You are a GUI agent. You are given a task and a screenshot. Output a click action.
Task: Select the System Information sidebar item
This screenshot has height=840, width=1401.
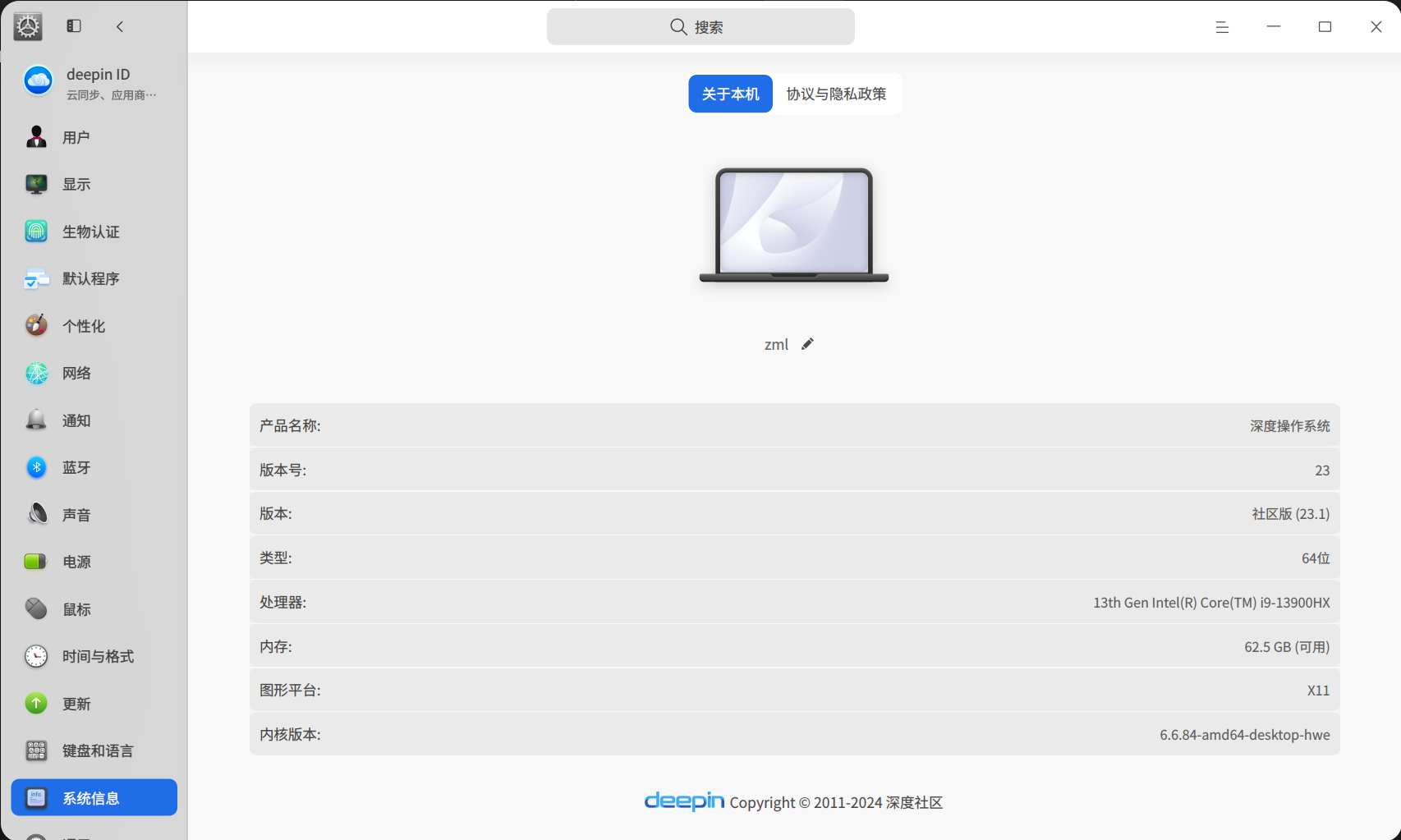tap(94, 797)
